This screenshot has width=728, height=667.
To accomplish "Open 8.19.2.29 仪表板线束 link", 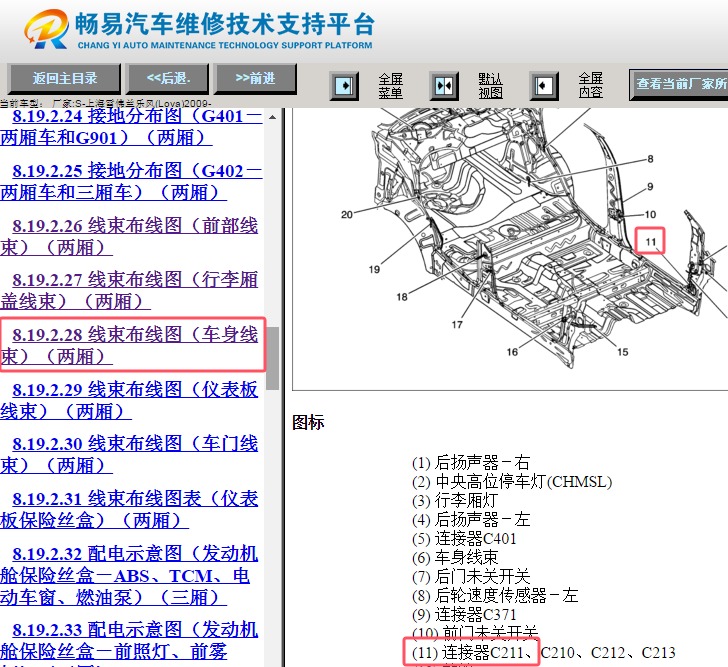I will (129, 400).
